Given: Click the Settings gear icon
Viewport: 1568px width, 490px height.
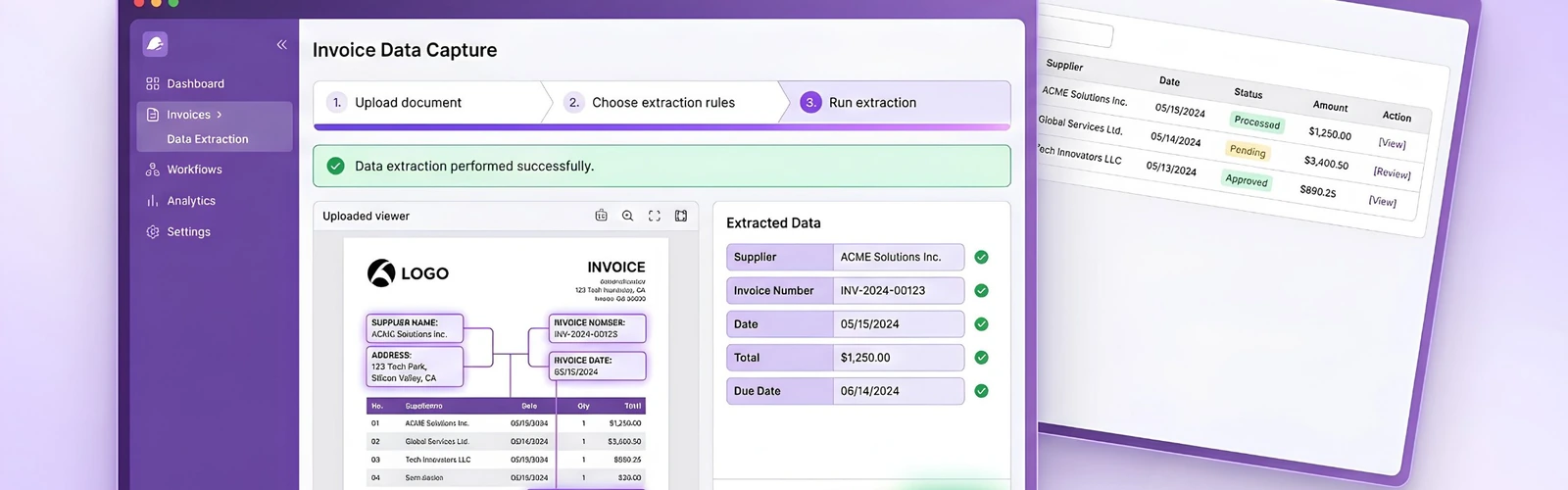Looking at the screenshot, I should pos(153,232).
